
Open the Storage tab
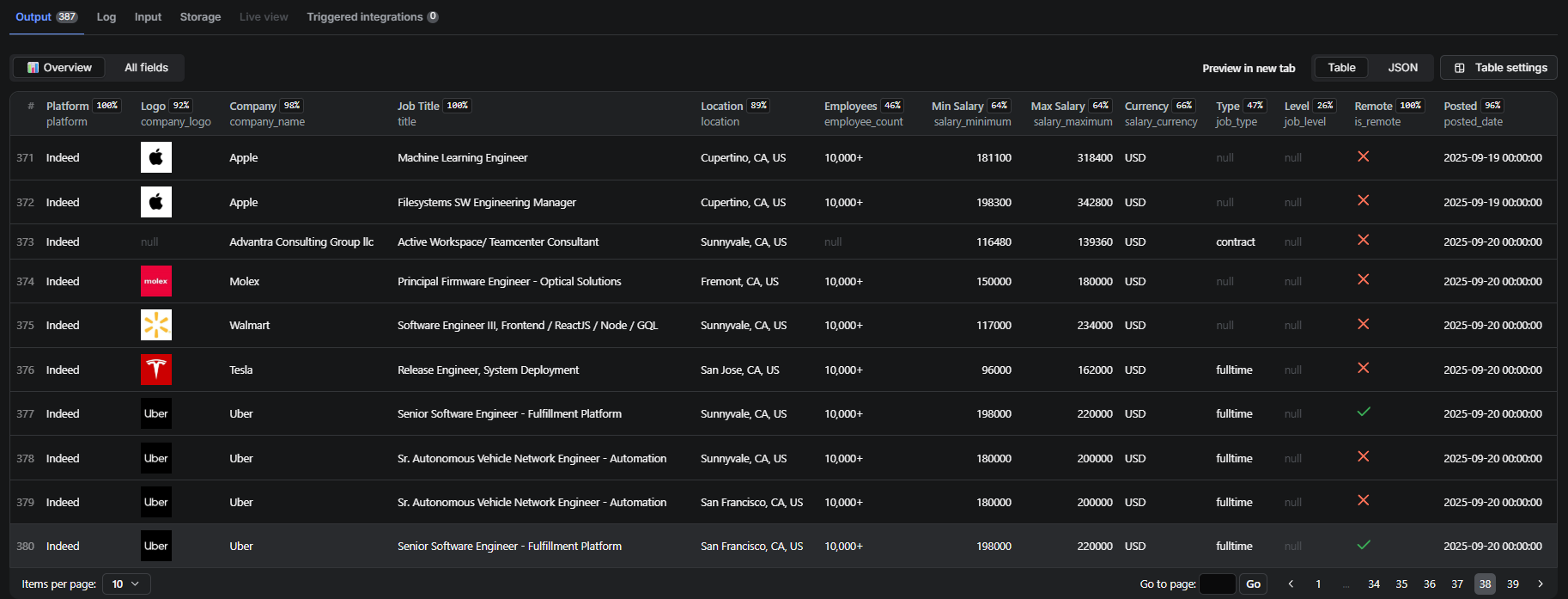[x=200, y=17]
